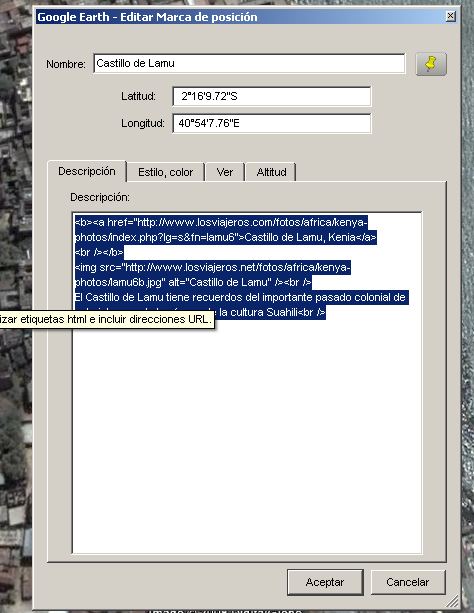
Task: Click the 'Latitud:' label
Action: click(x=138, y=96)
